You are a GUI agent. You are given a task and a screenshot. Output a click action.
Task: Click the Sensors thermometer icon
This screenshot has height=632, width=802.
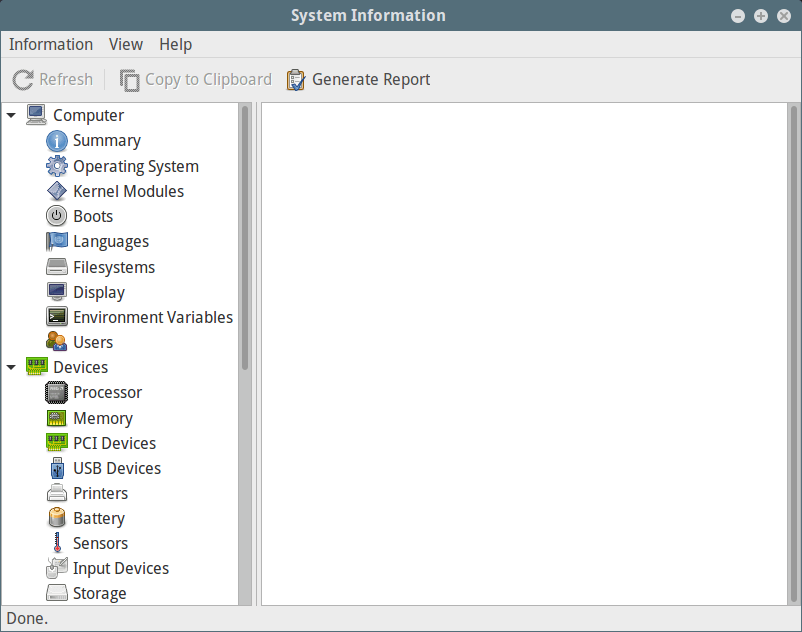tap(56, 543)
